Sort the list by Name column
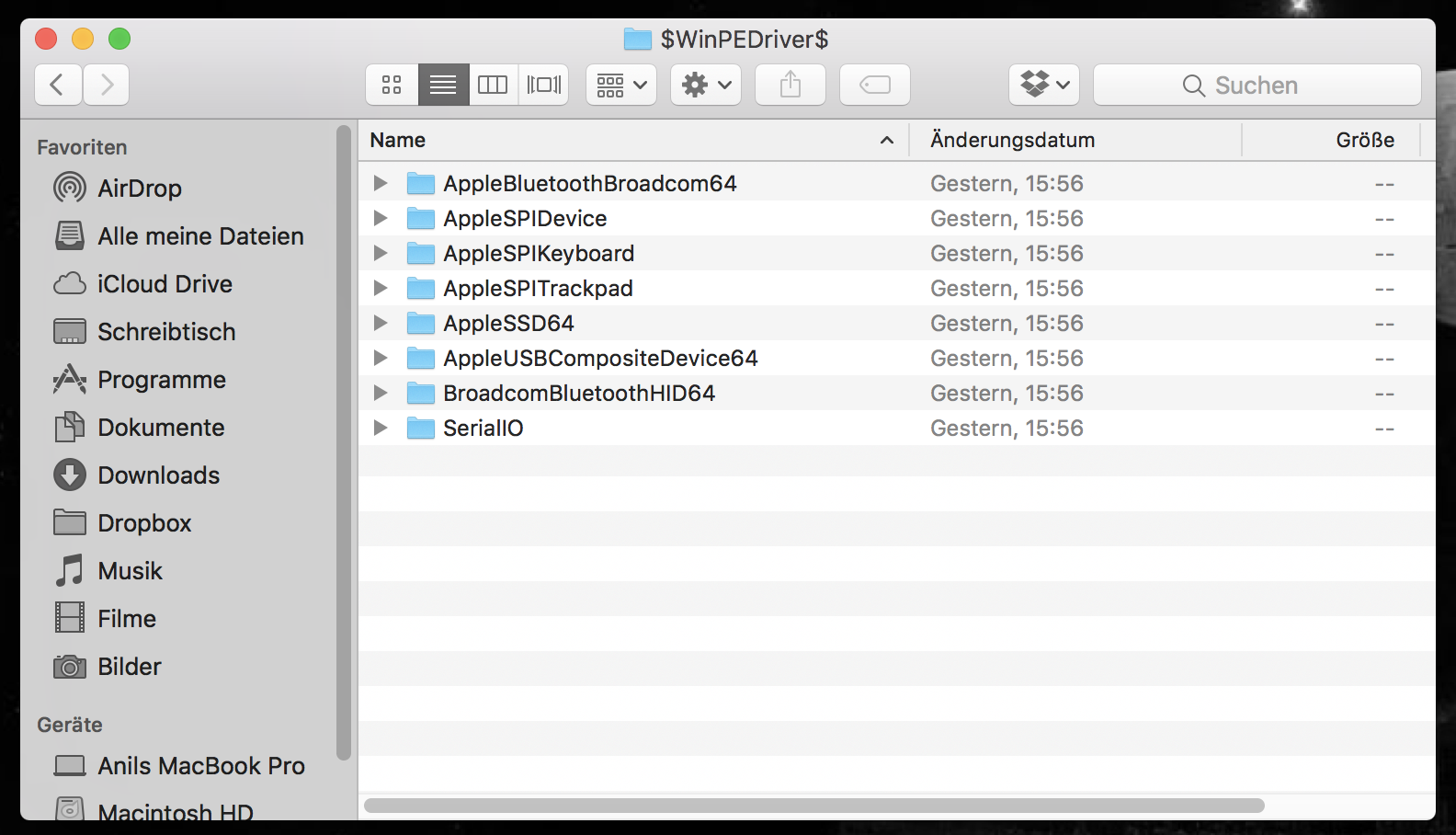Viewport: 1456px width, 835px height. click(633, 140)
